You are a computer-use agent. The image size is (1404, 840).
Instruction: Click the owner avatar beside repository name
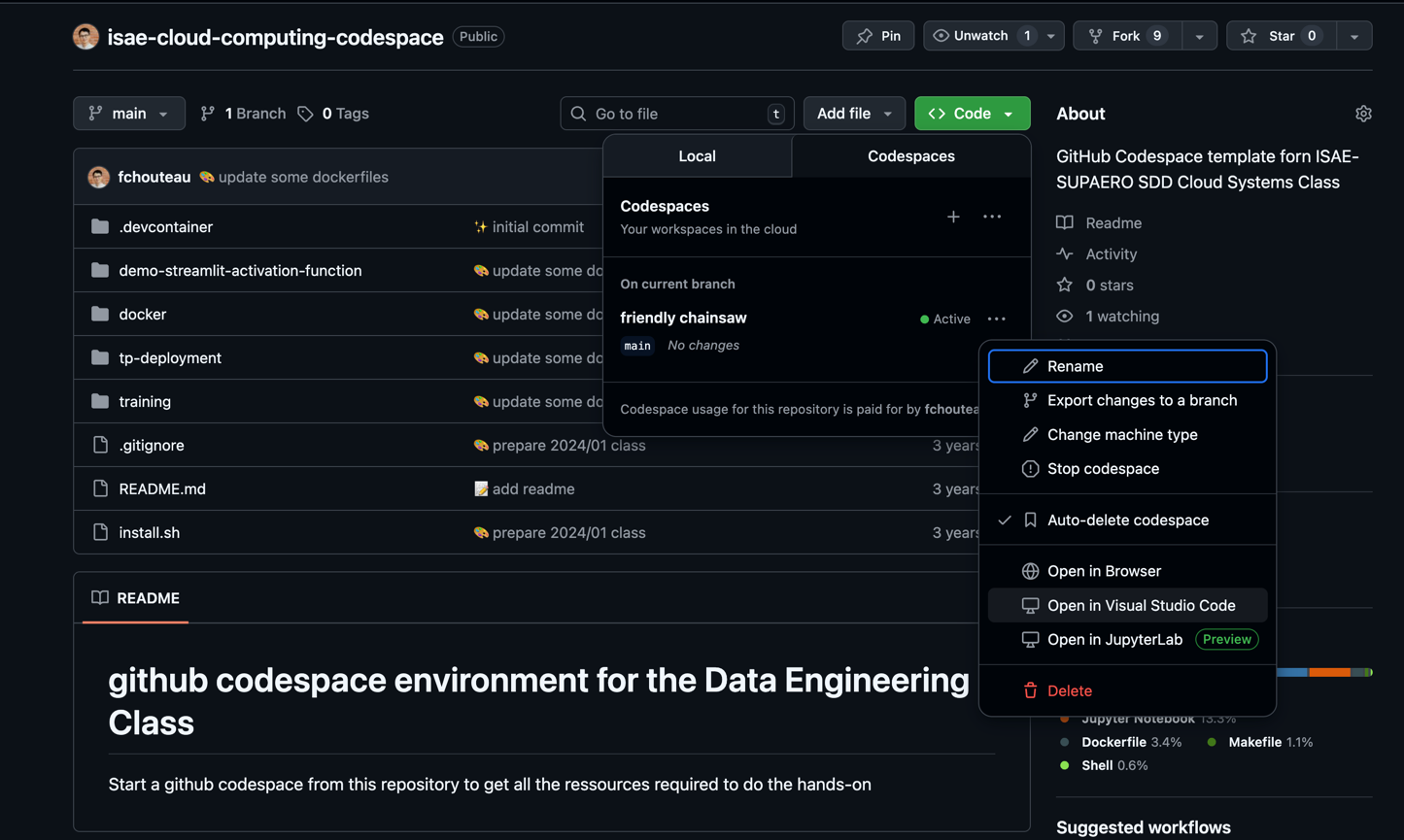[x=86, y=37]
